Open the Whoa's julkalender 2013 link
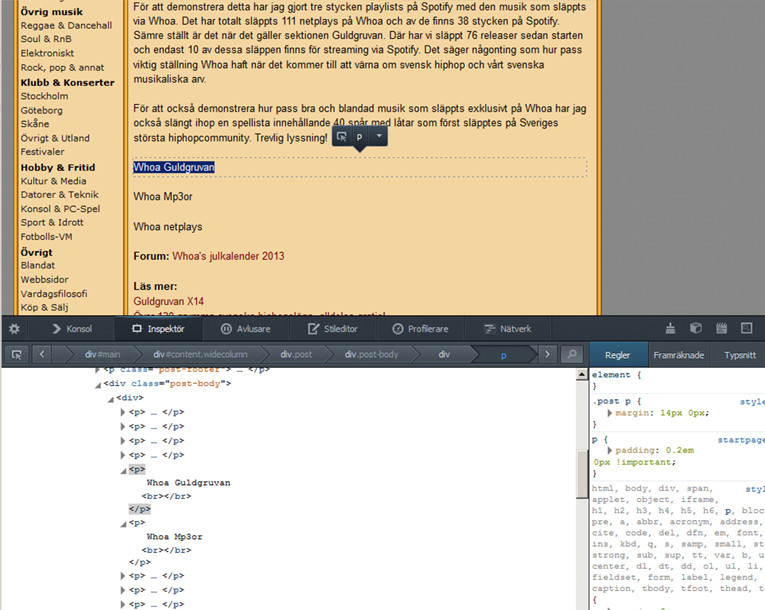Screen dimensions: 765x610 point(228,256)
